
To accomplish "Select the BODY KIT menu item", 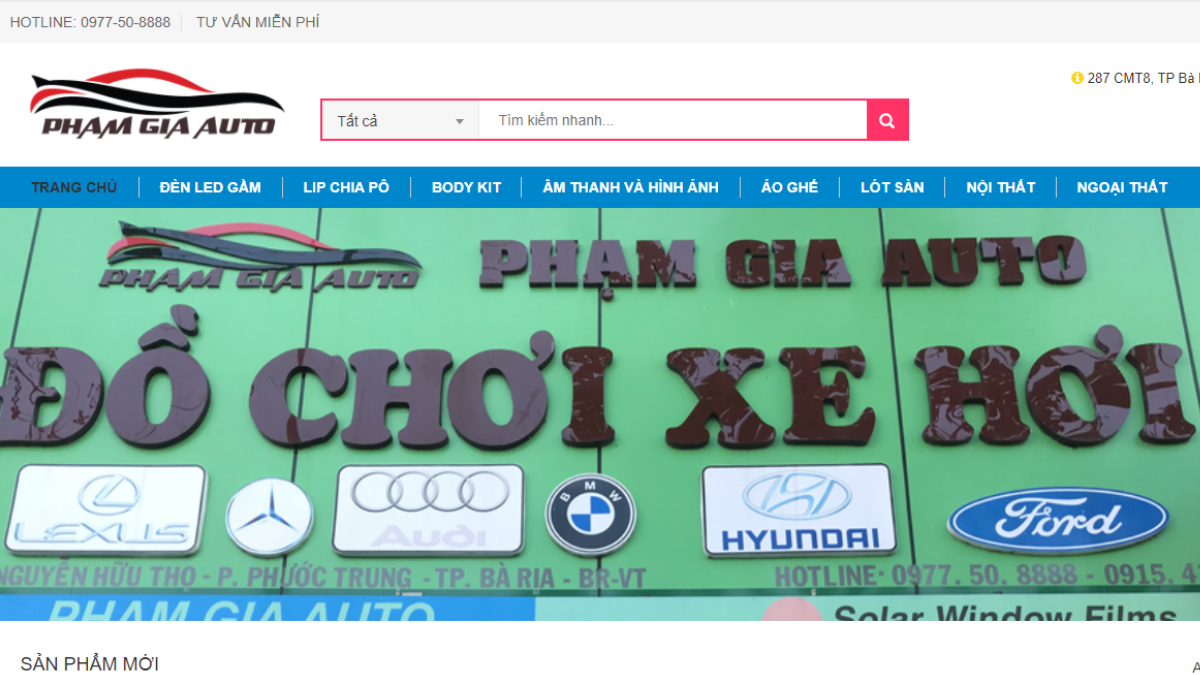I will pyautogui.click(x=466, y=187).
